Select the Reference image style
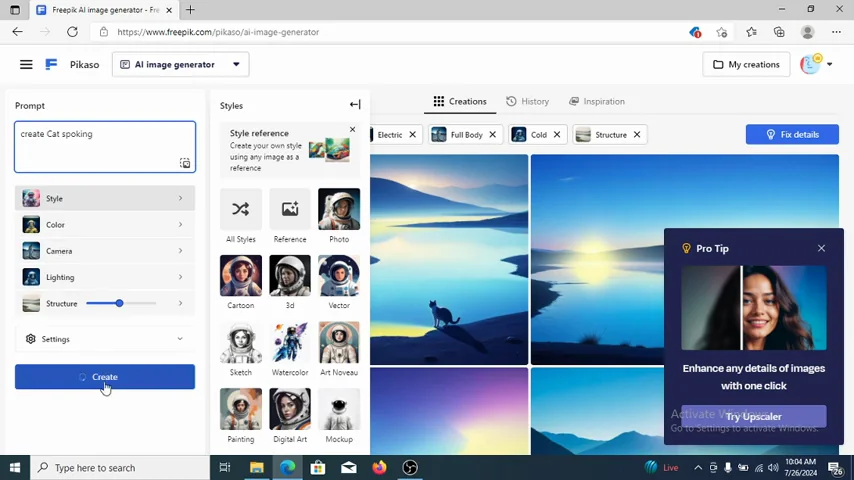This screenshot has width=854, height=480. point(290,209)
